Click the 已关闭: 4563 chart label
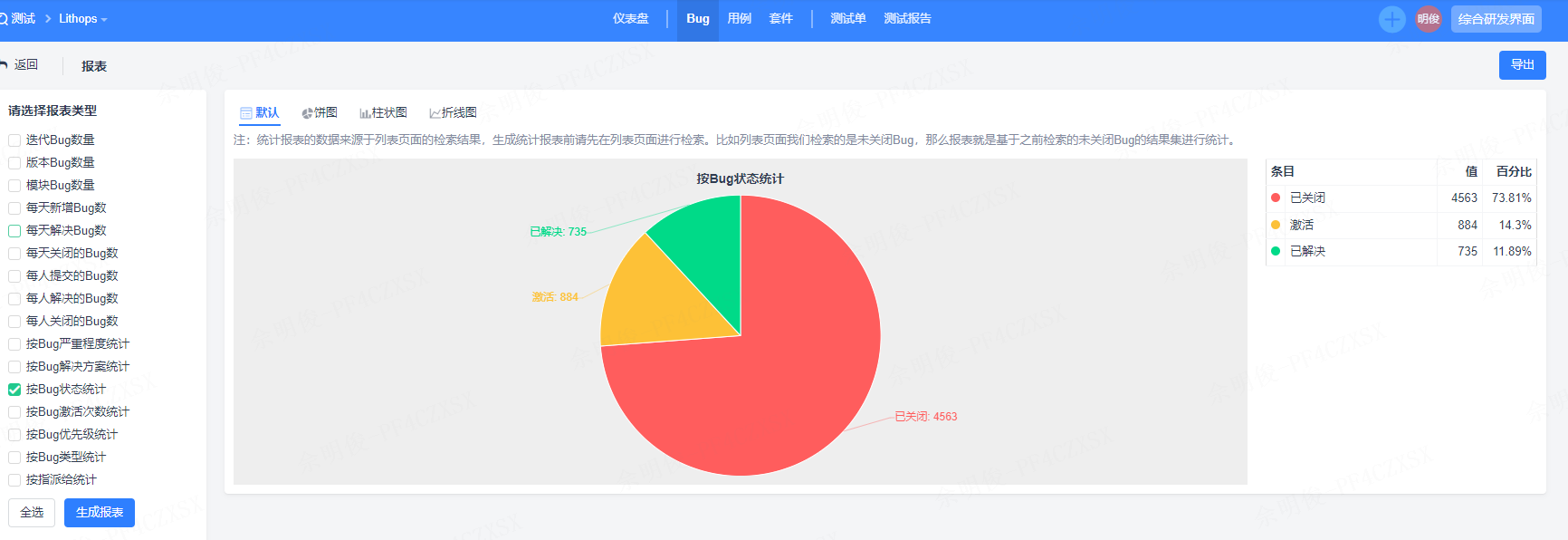This screenshot has width=1568, height=540. pos(926,417)
